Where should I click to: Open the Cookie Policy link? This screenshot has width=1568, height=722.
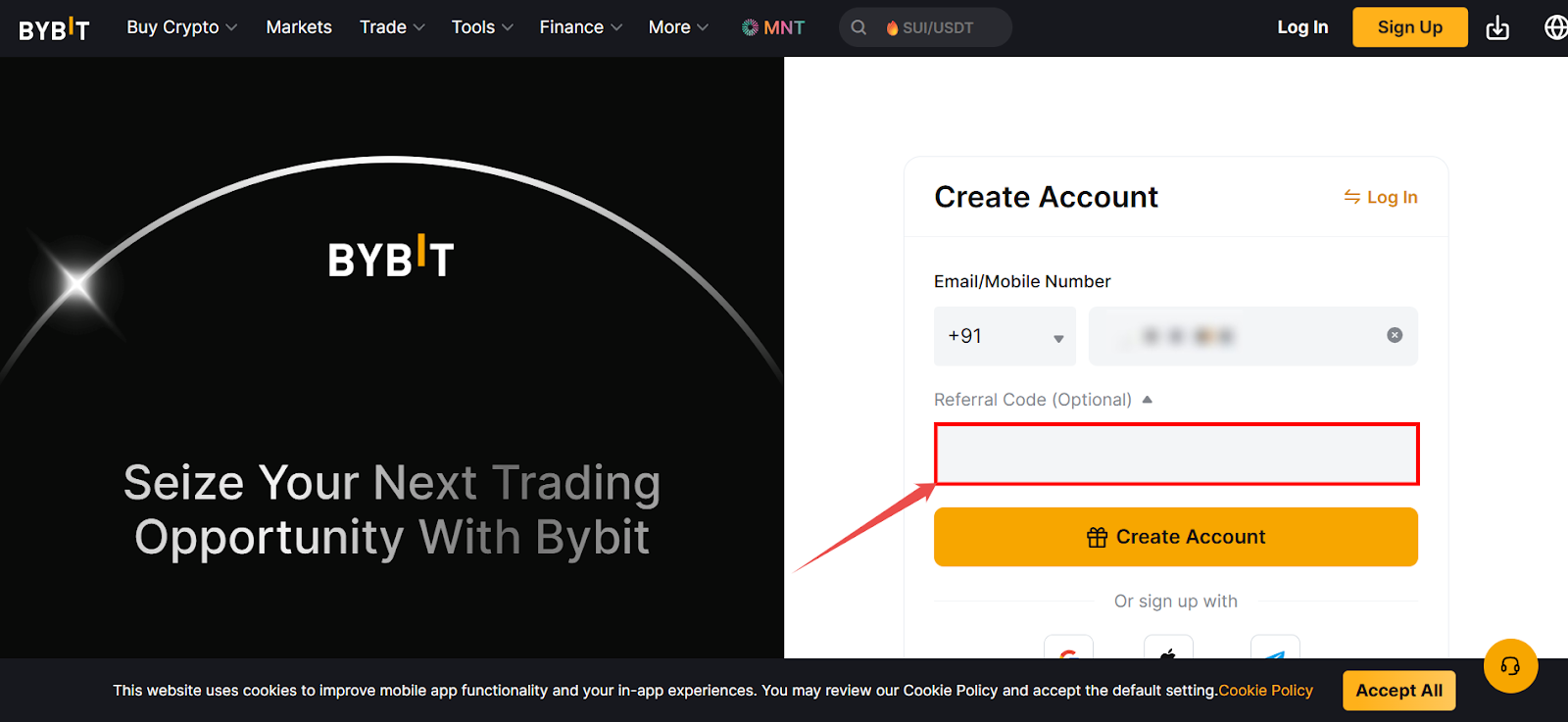coord(1265,690)
